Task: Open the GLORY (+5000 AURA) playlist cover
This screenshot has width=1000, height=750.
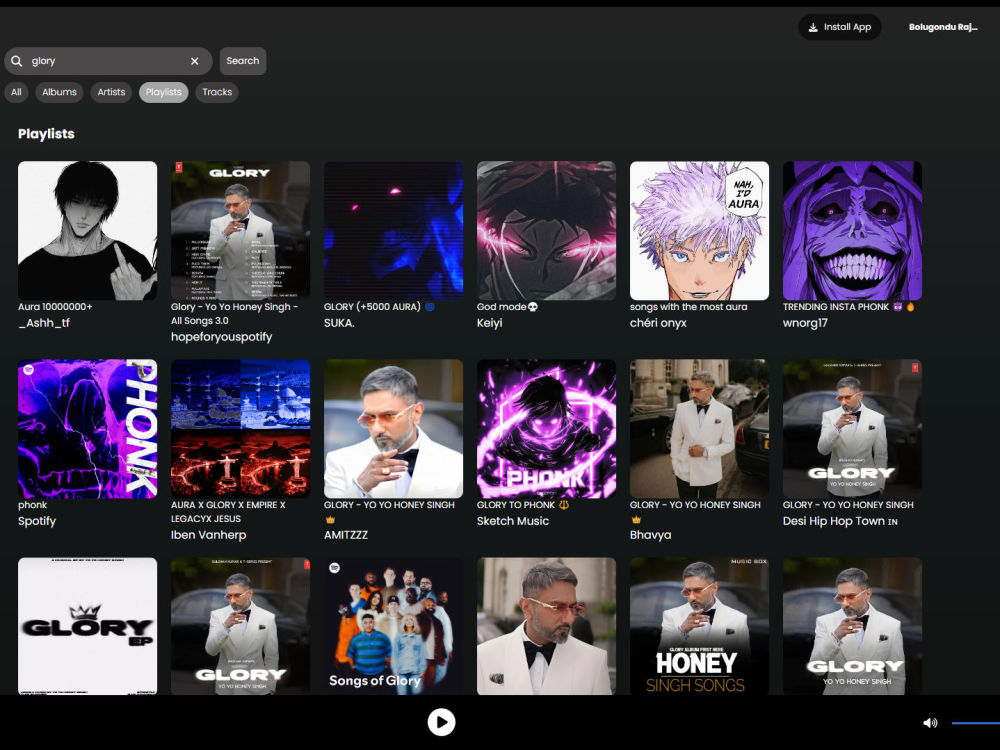Action: [x=393, y=230]
